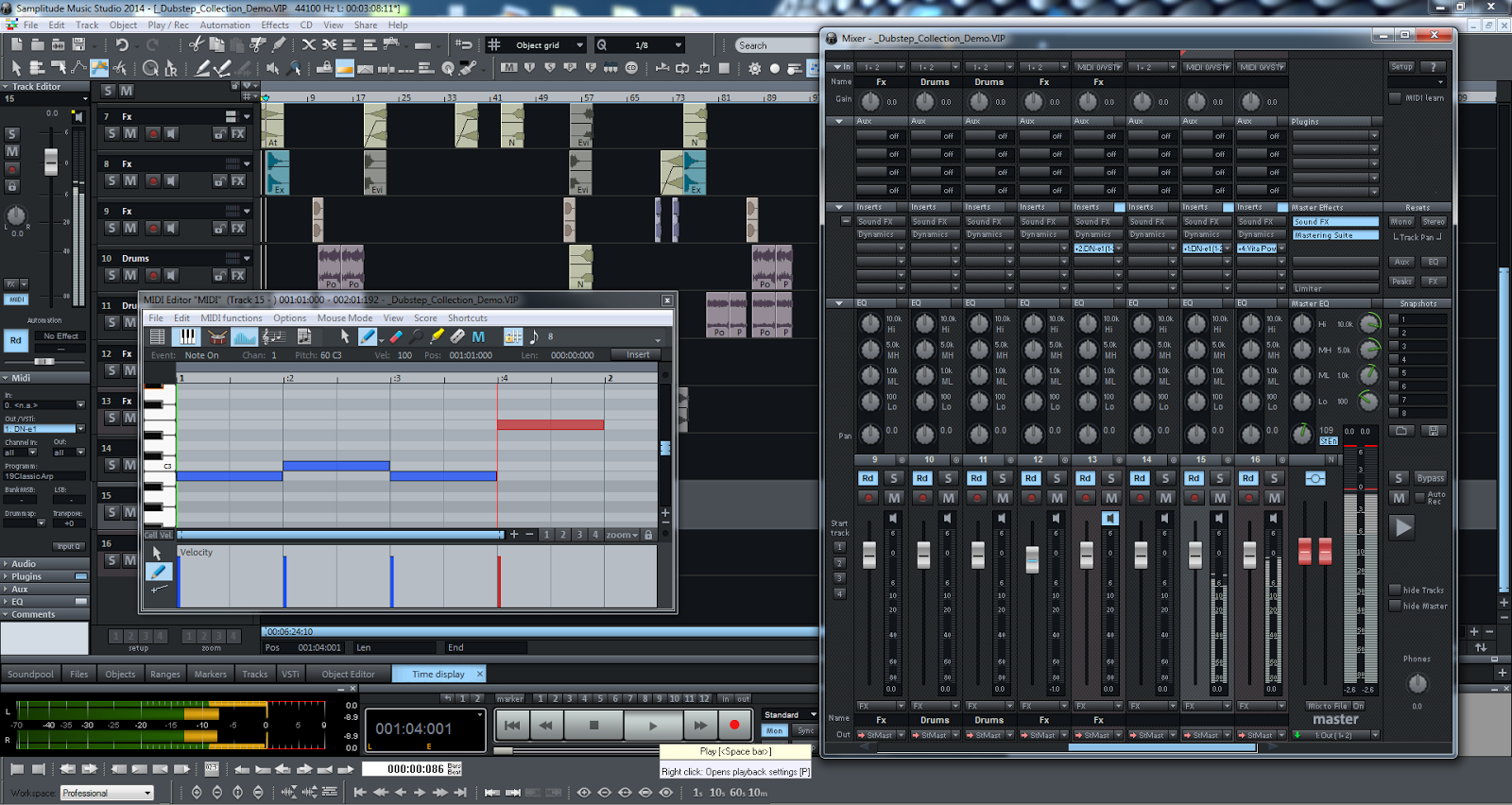Image resolution: width=1512 pixels, height=805 pixels.
Task: Expand the Plugins section in Track Editor
Action: (44, 576)
